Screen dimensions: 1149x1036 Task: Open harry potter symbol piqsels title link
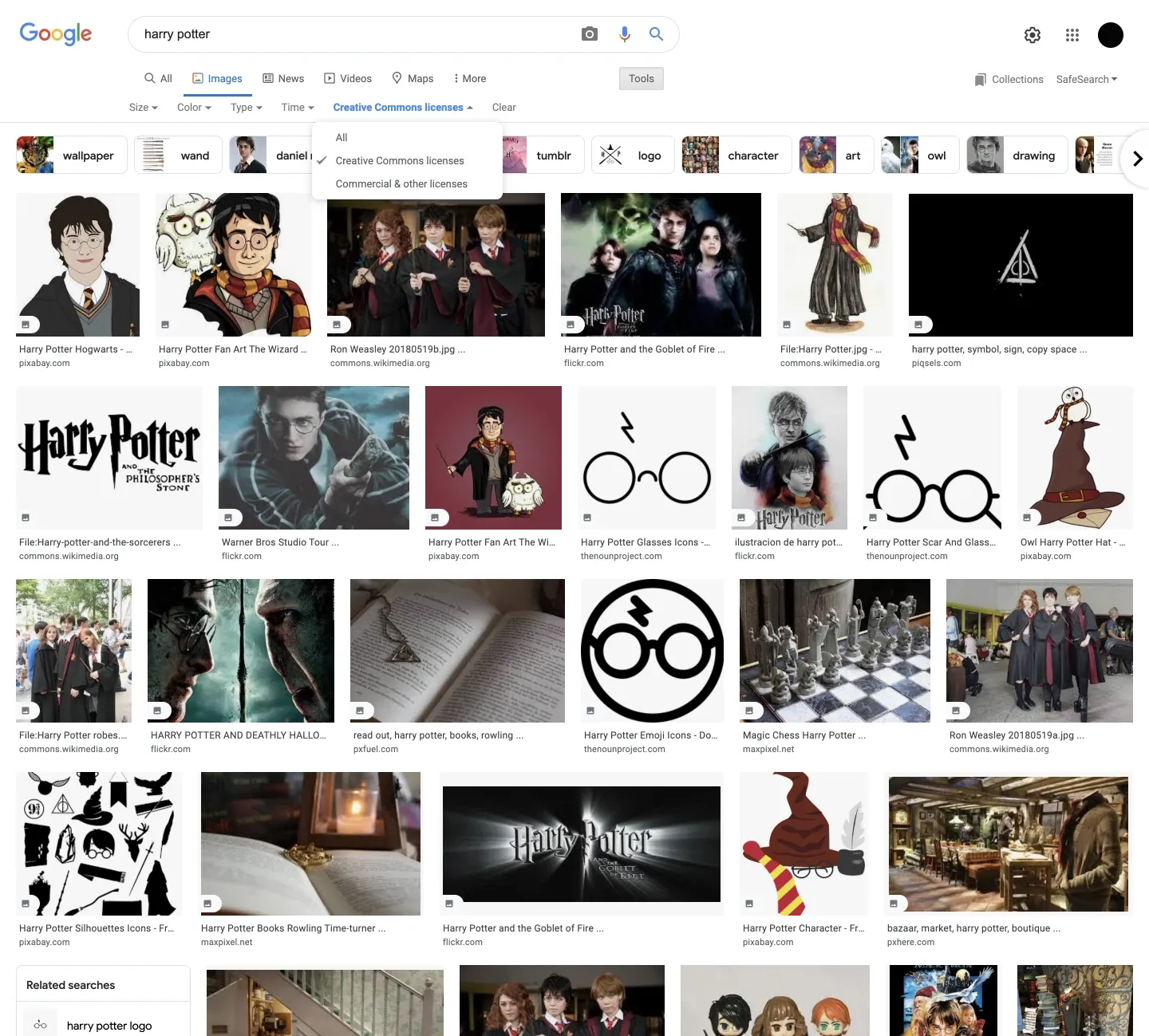tap(999, 349)
